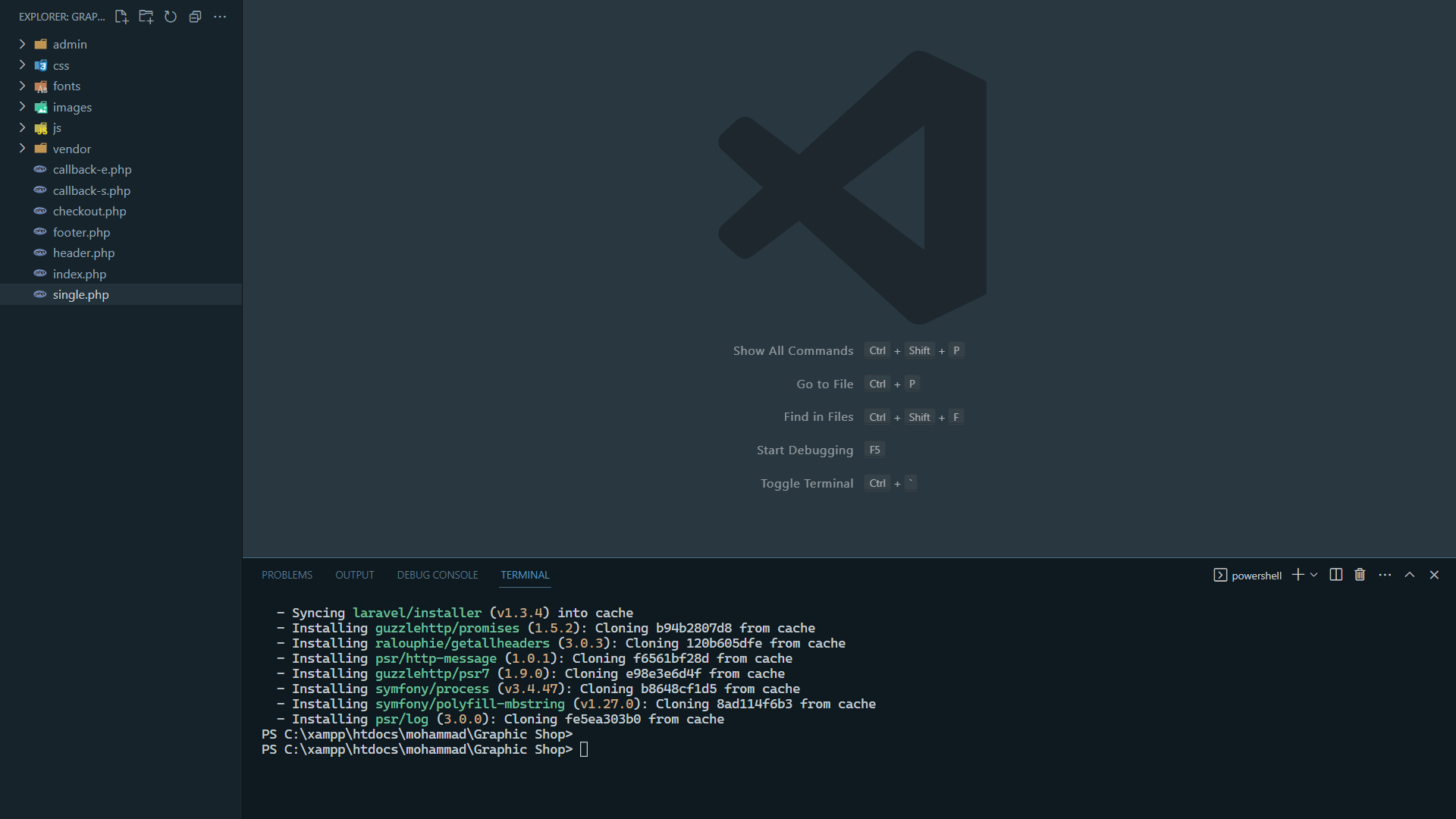
Task: Click the css folder icon
Action: click(x=41, y=65)
